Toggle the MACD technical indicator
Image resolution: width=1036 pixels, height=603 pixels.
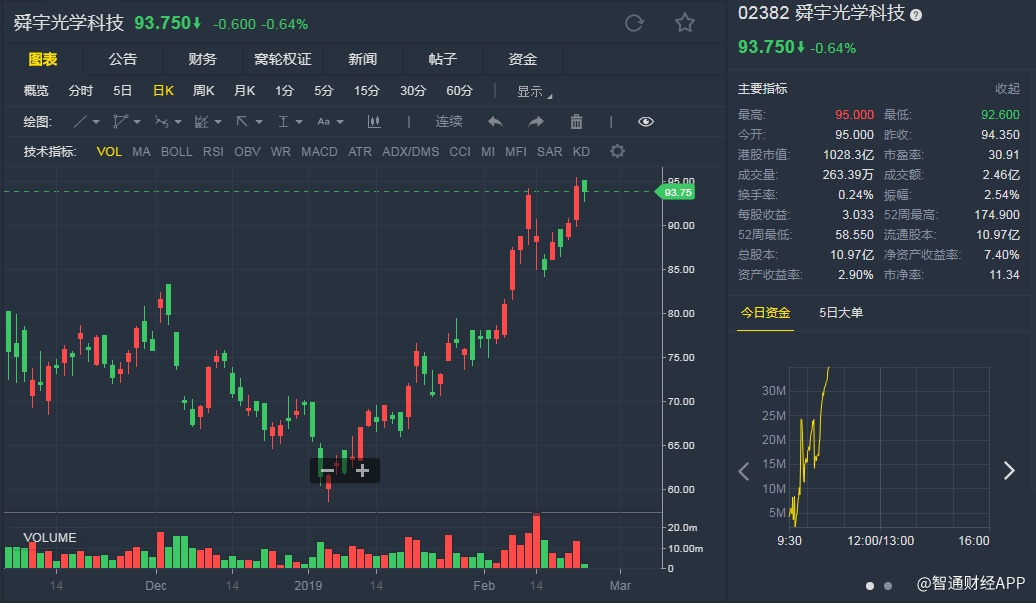(x=319, y=152)
